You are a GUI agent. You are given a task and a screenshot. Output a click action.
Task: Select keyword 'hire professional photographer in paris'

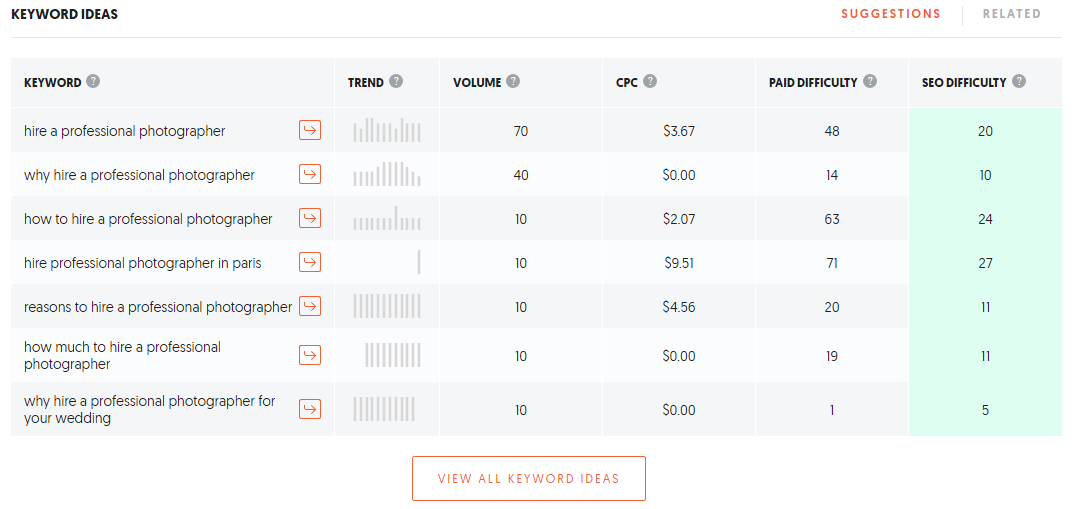(x=143, y=262)
